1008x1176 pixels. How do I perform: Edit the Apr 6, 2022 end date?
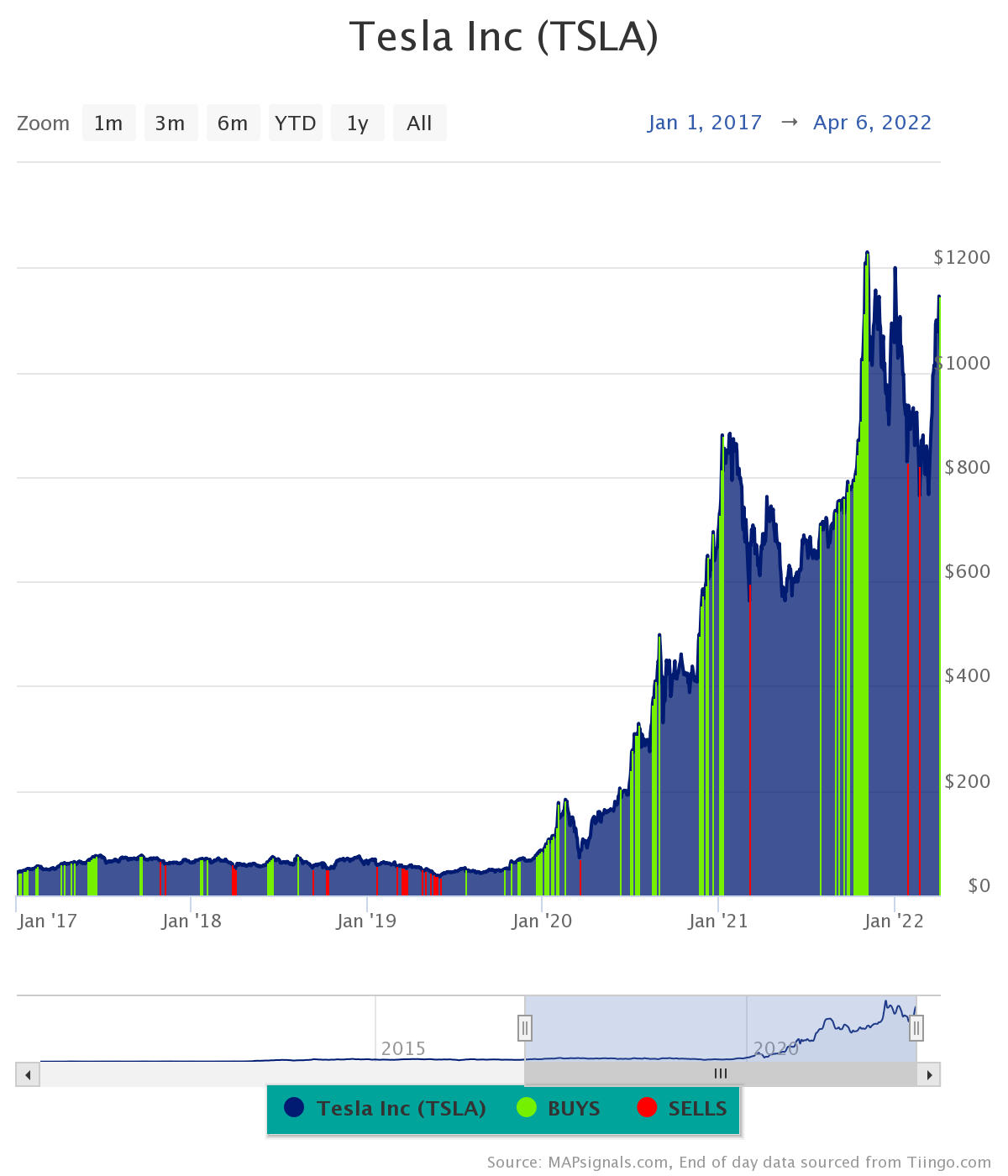pos(872,123)
